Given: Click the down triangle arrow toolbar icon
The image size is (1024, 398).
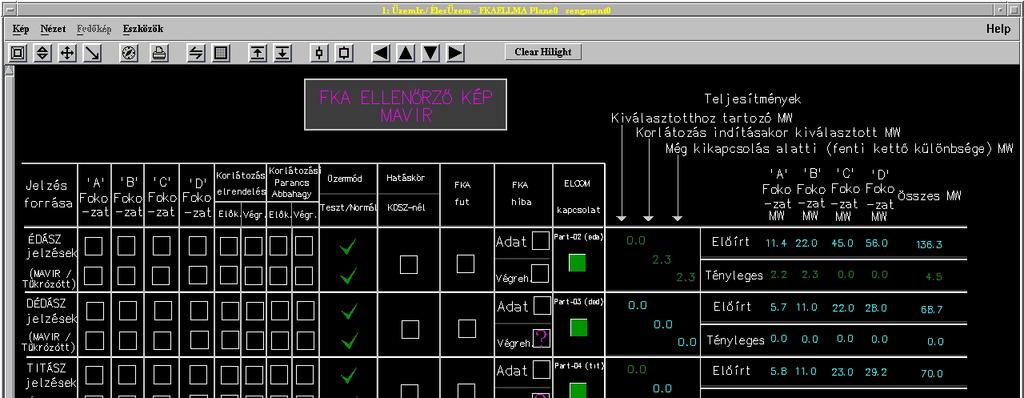Looking at the screenshot, I should coord(430,53).
